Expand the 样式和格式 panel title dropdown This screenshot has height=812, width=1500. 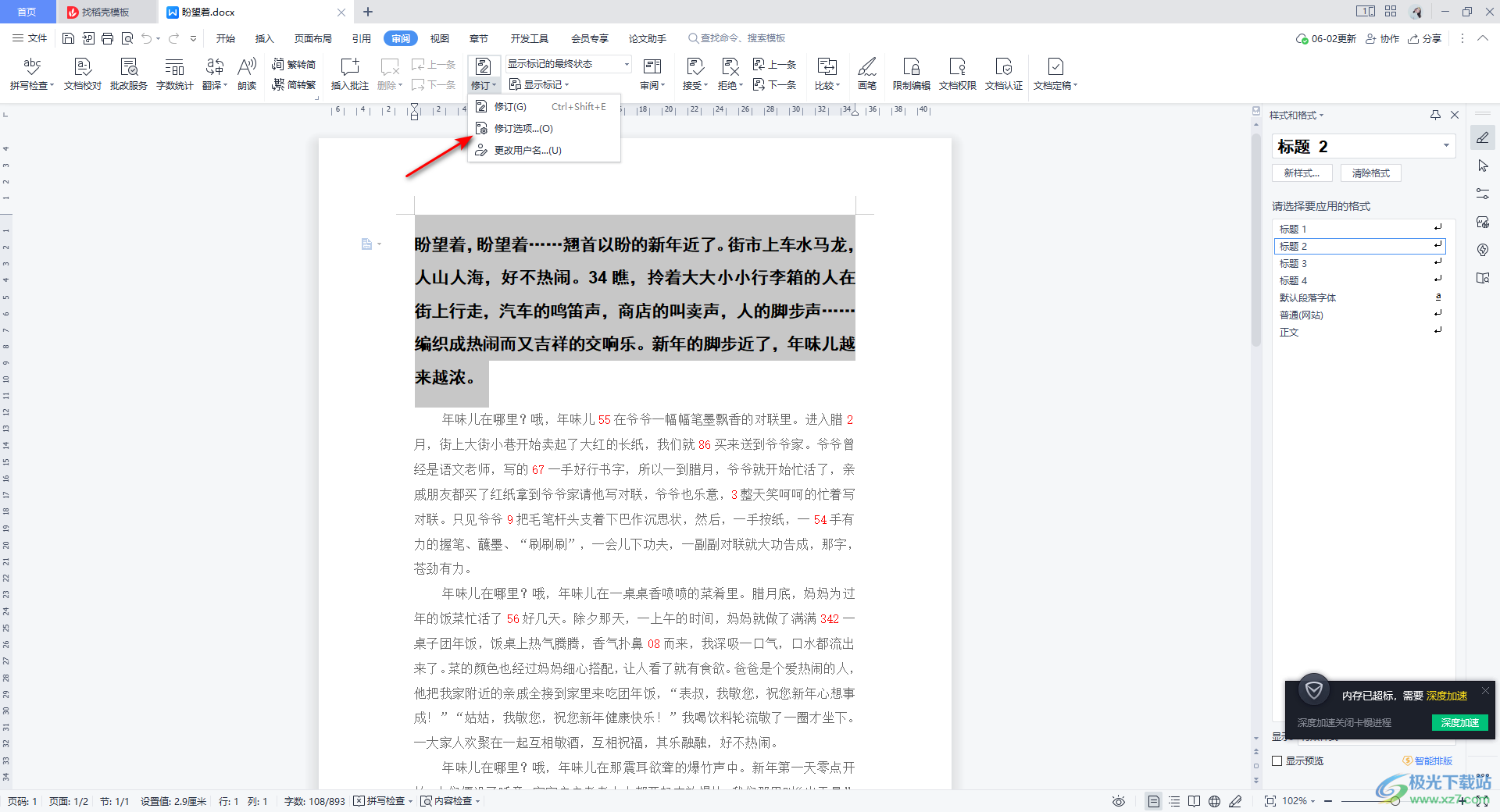(x=1321, y=116)
